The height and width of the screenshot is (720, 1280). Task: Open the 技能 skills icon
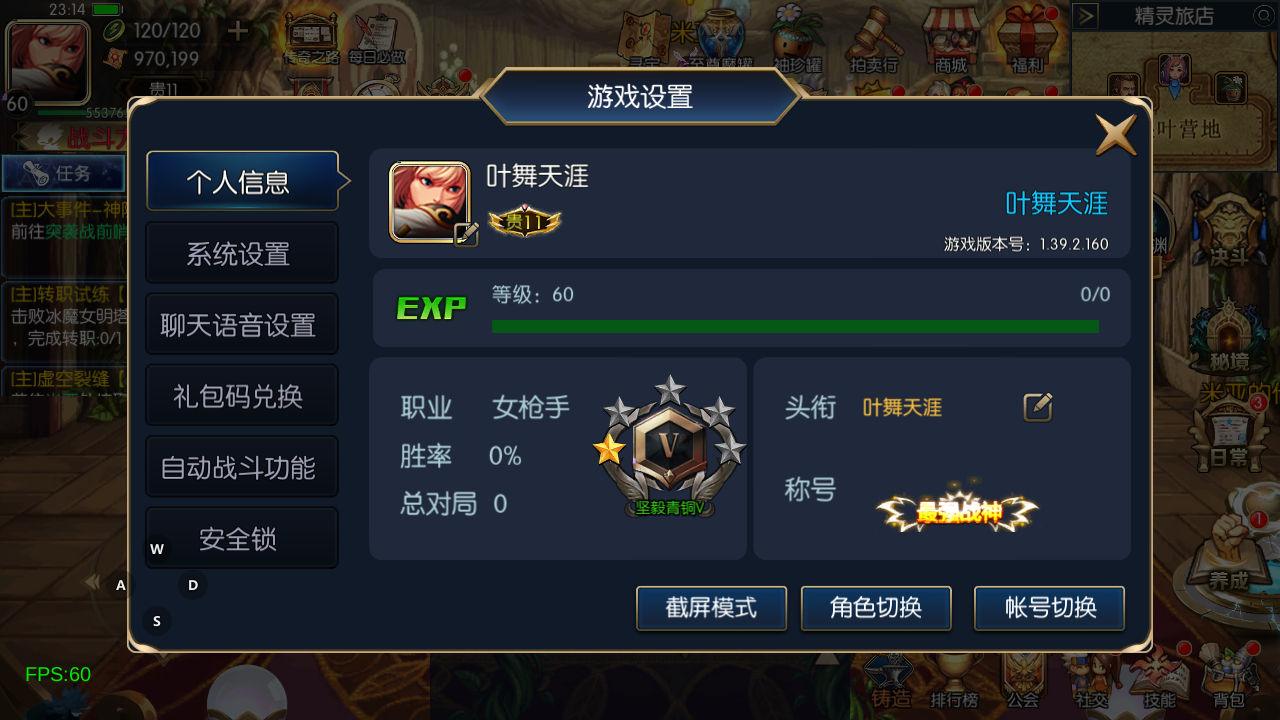tap(1159, 680)
